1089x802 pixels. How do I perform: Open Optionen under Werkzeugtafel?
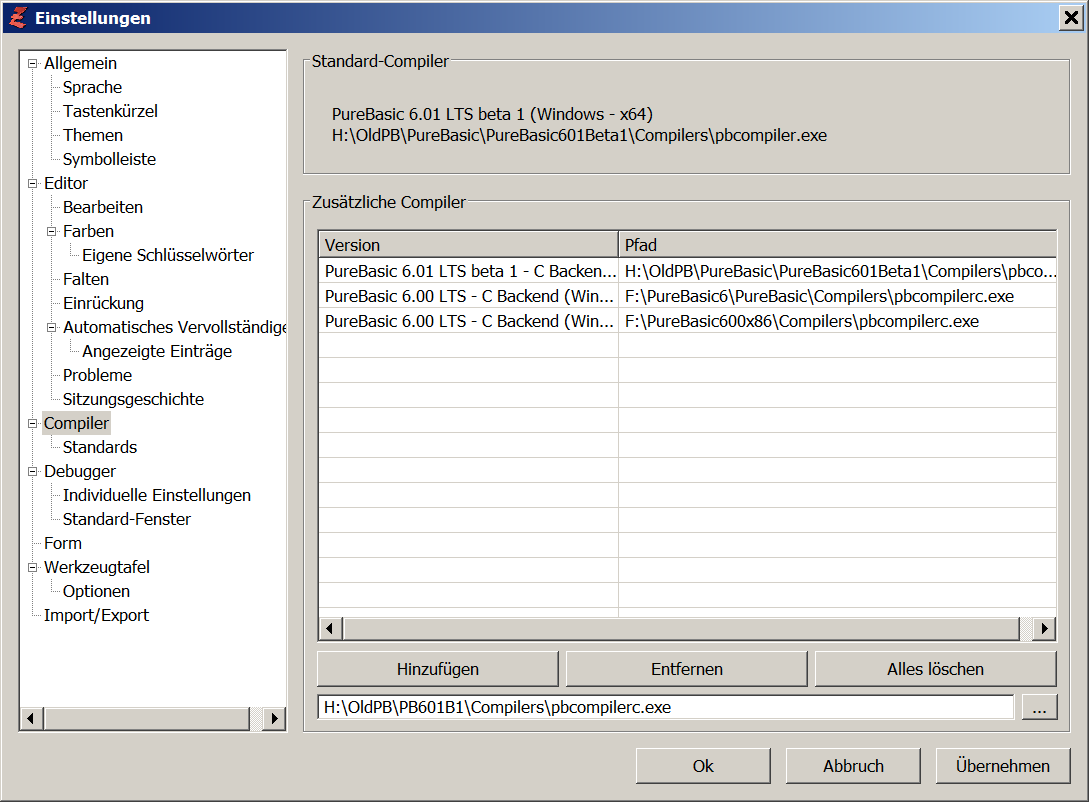click(x=97, y=591)
